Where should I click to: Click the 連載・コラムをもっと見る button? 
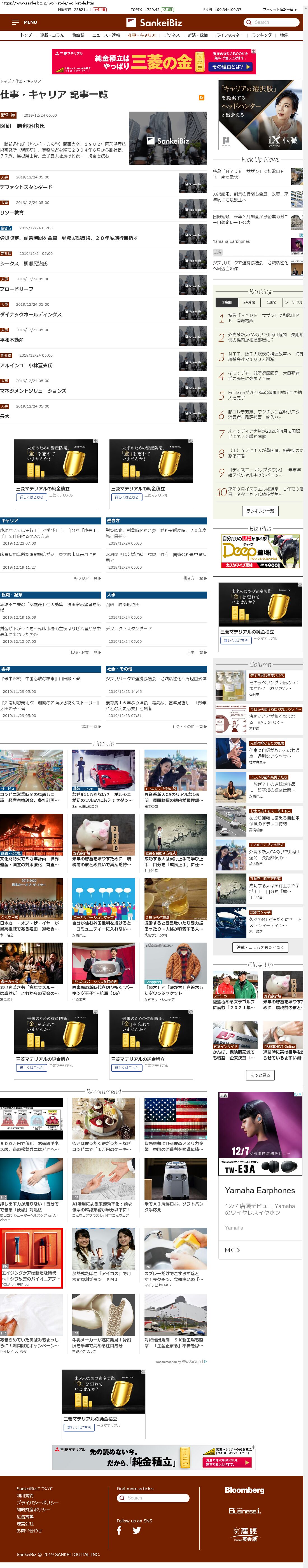point(260,947)
